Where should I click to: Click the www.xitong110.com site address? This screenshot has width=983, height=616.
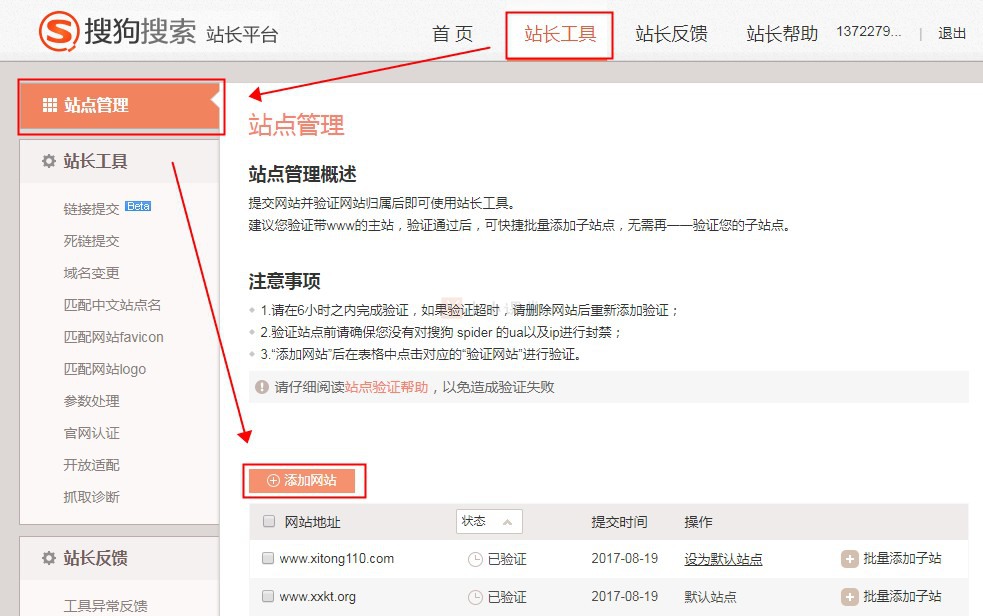pyautogui.click(x=337, y=558)
